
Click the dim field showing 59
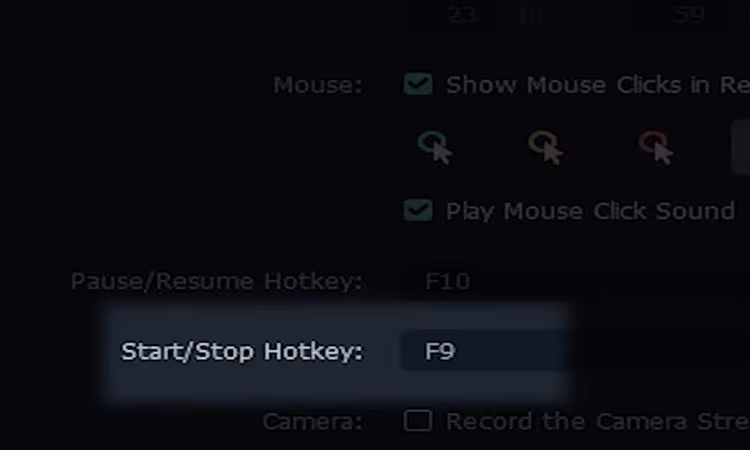(x=689, y=15)
